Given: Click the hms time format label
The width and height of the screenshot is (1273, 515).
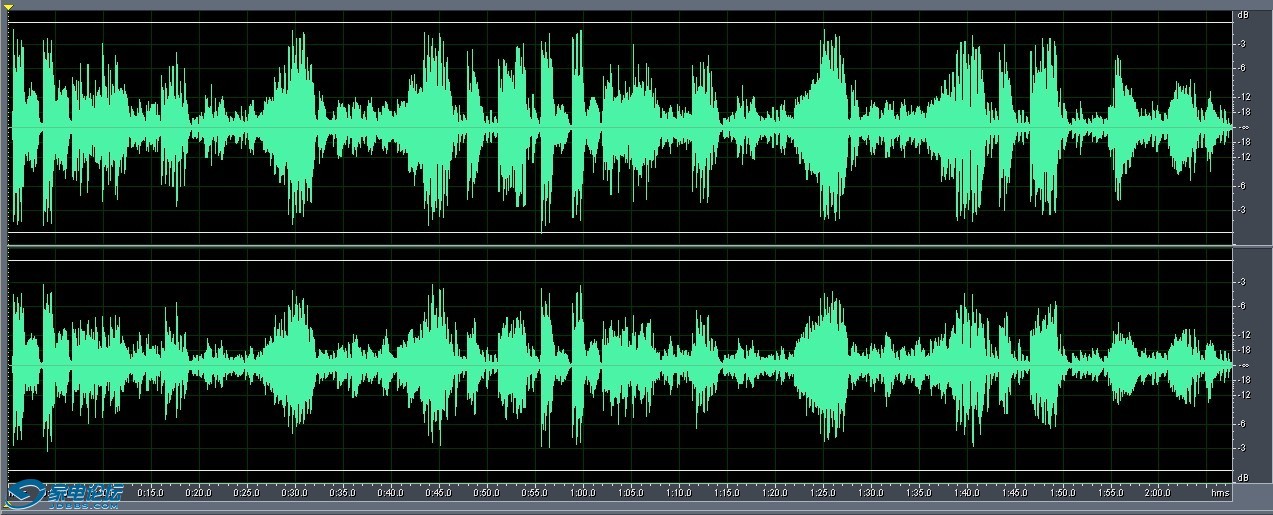Looking at the screenshot, I should click(1219, 493).
